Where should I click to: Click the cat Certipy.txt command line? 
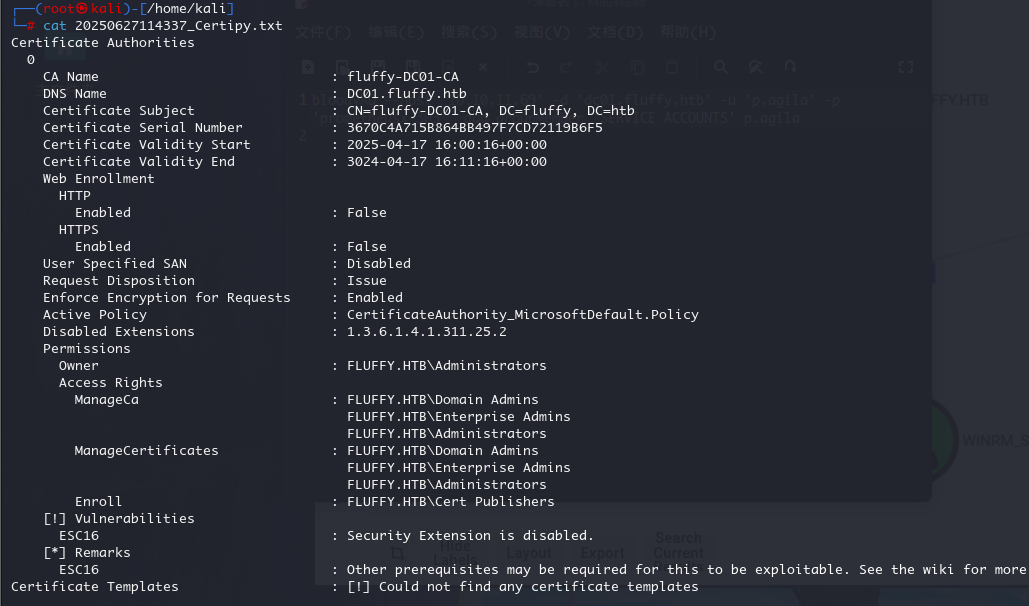(x=163, y=26)
